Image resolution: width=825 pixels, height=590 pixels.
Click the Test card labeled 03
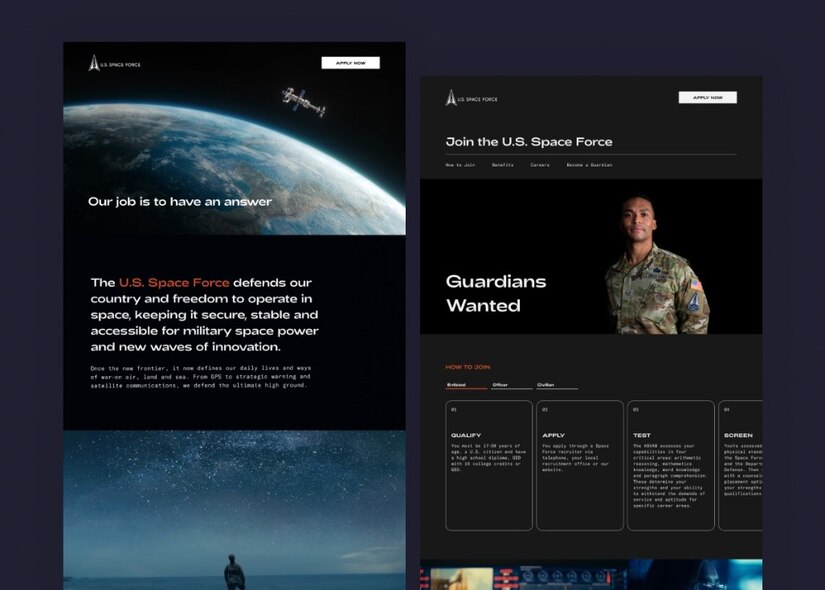(672, 465)
